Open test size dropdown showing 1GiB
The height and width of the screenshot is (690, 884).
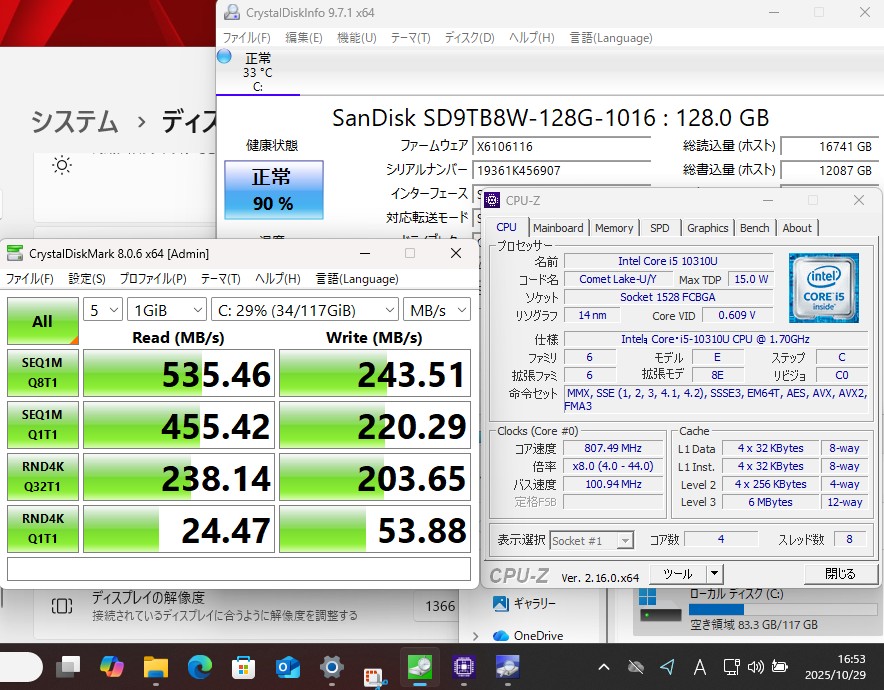[167, 310]
